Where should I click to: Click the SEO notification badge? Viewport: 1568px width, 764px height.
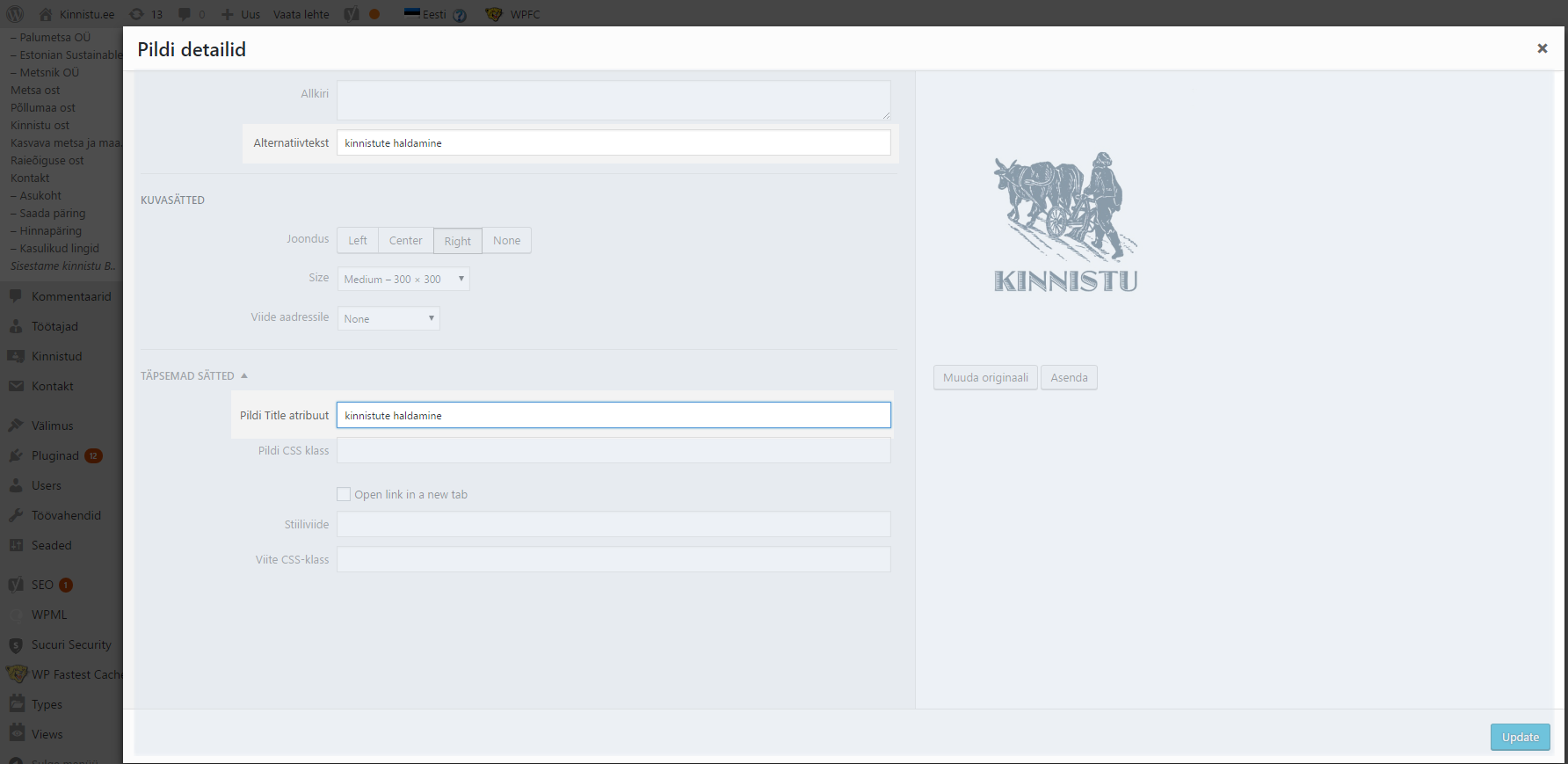coord(66,585)
